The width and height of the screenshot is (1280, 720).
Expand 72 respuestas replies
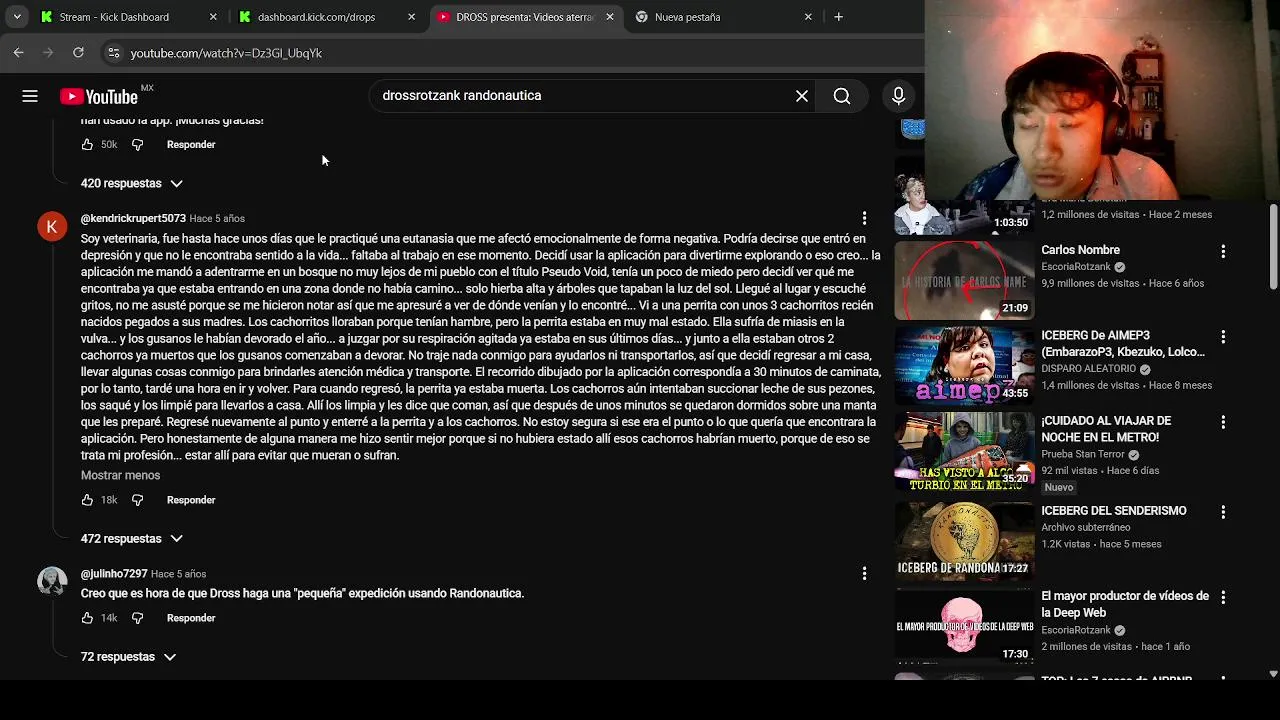click(128, 656)
